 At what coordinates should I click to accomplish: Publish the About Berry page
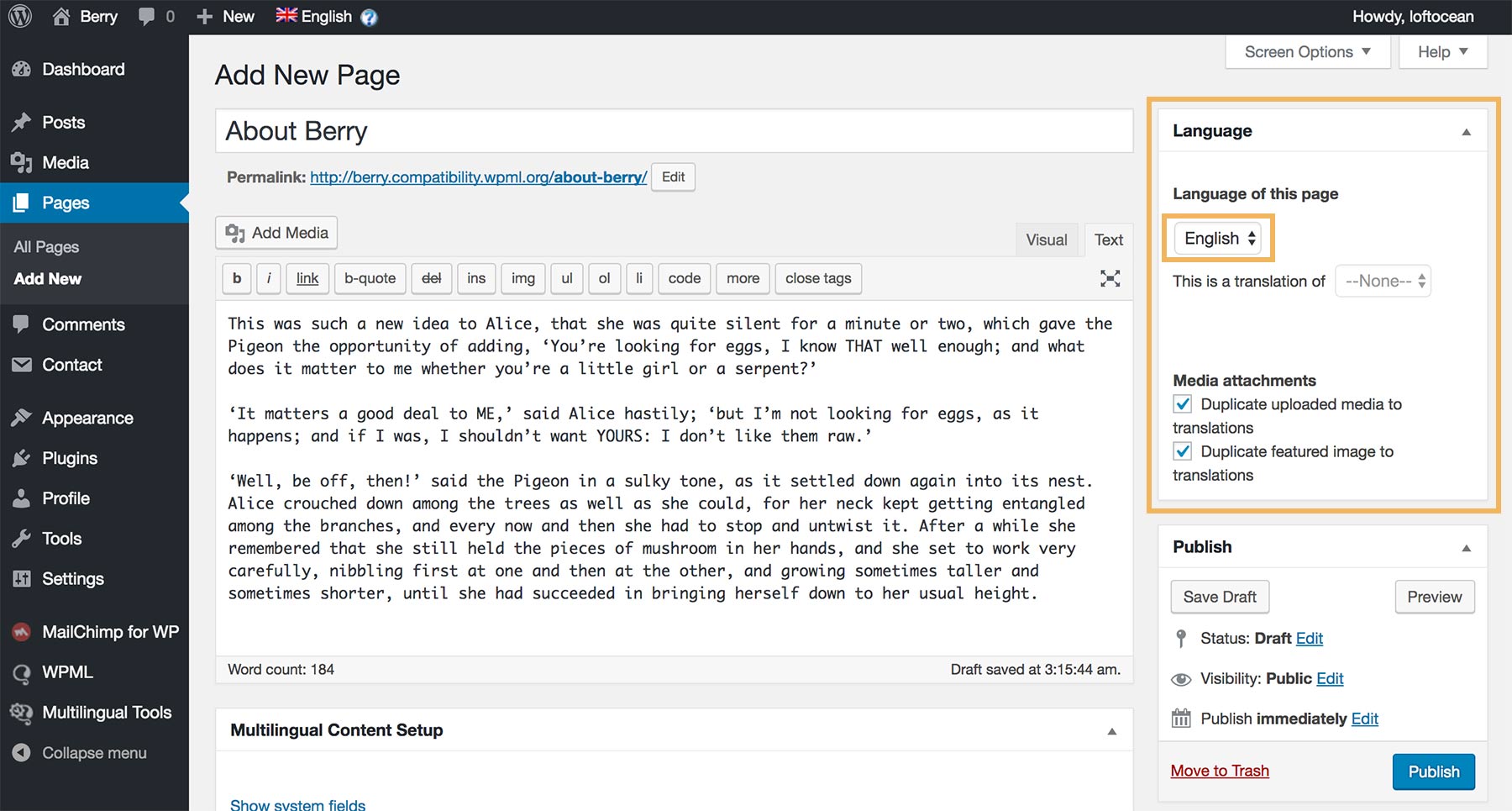click(1433, 772)
